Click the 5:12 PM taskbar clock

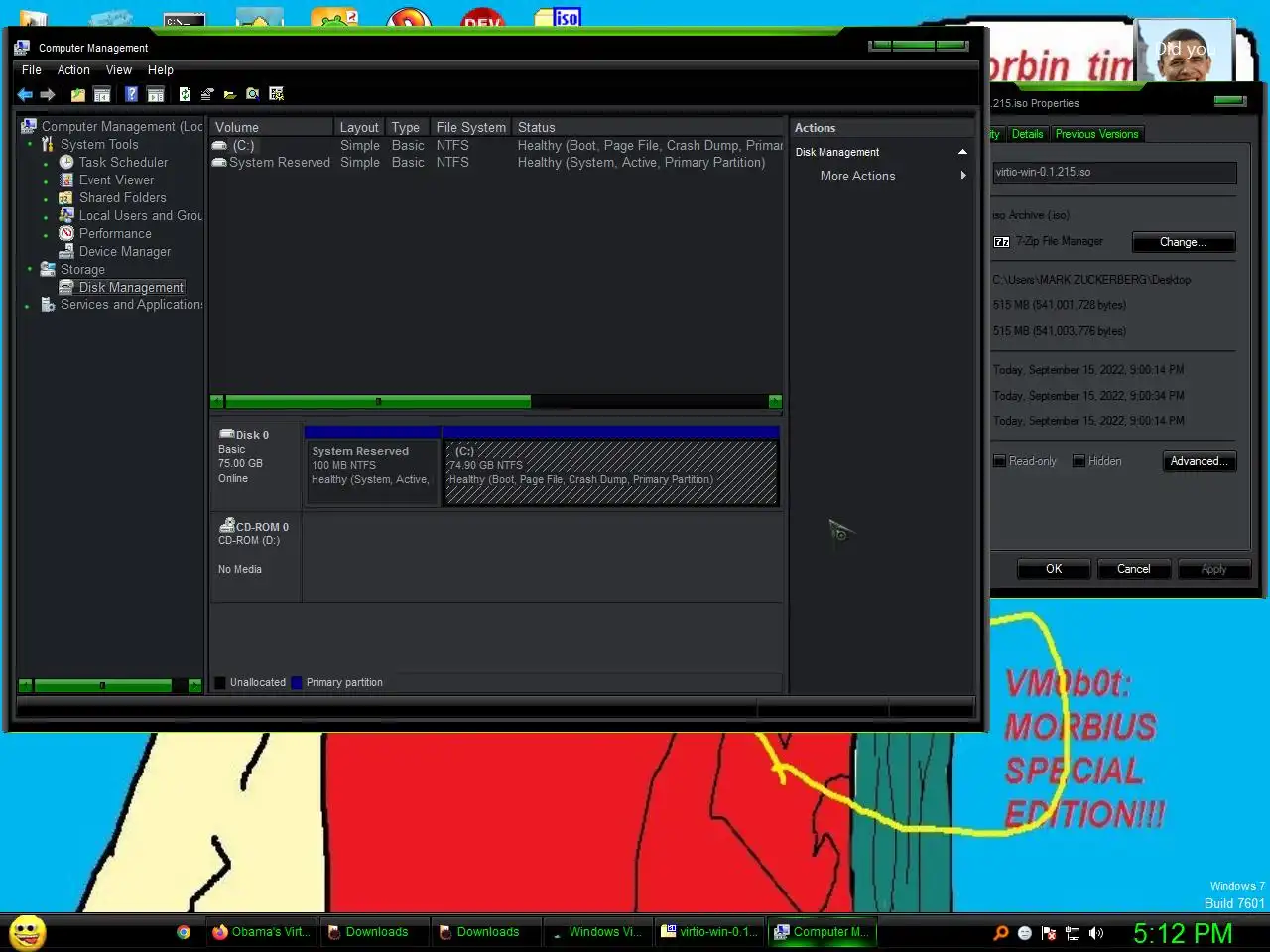(1183, 933)
